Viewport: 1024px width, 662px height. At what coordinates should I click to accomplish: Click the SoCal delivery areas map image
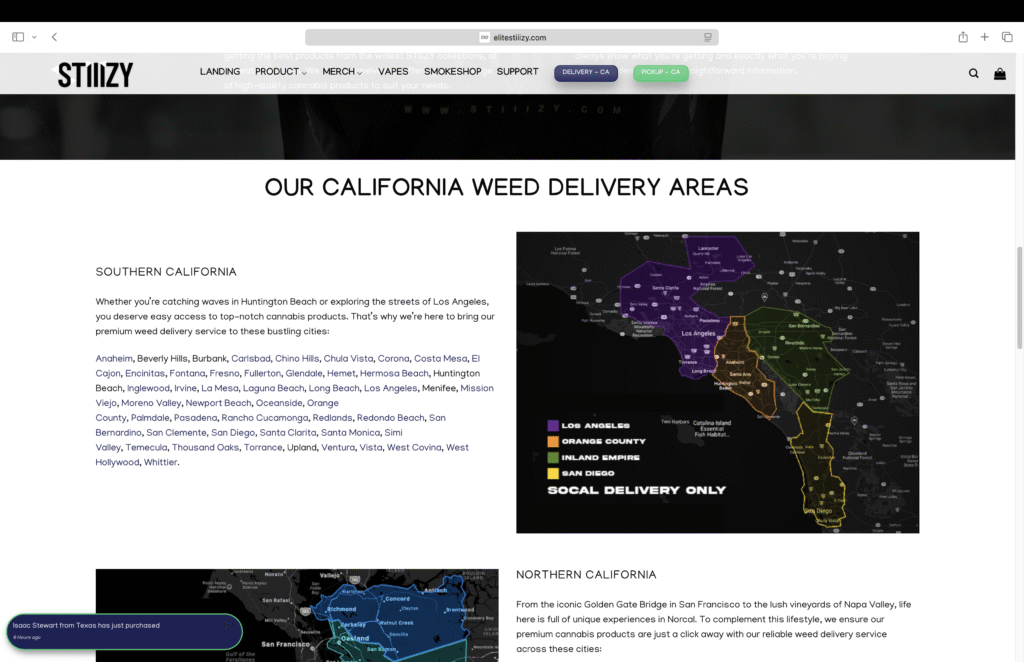tap(718, 383)
